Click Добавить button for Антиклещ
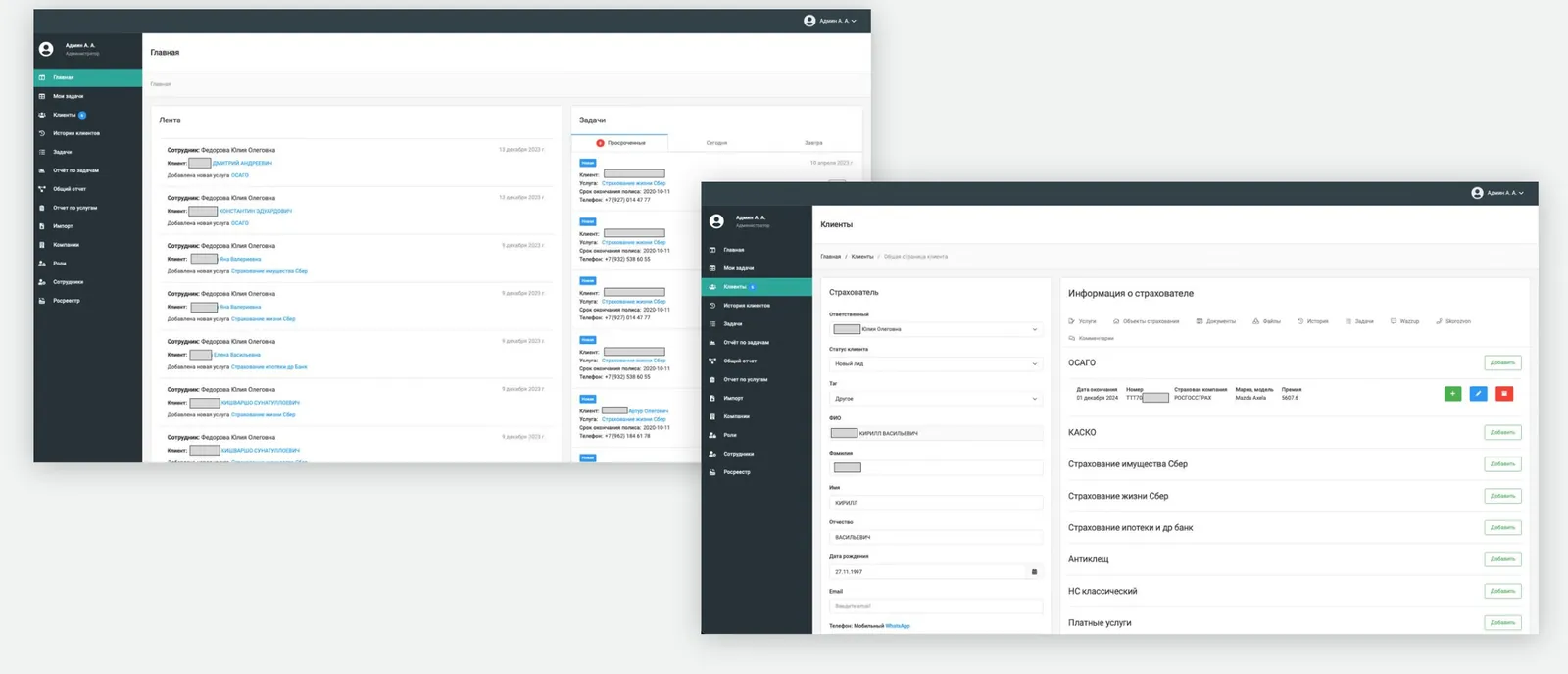Viewport: 1568px width, 674px height. coord(1502,559)
